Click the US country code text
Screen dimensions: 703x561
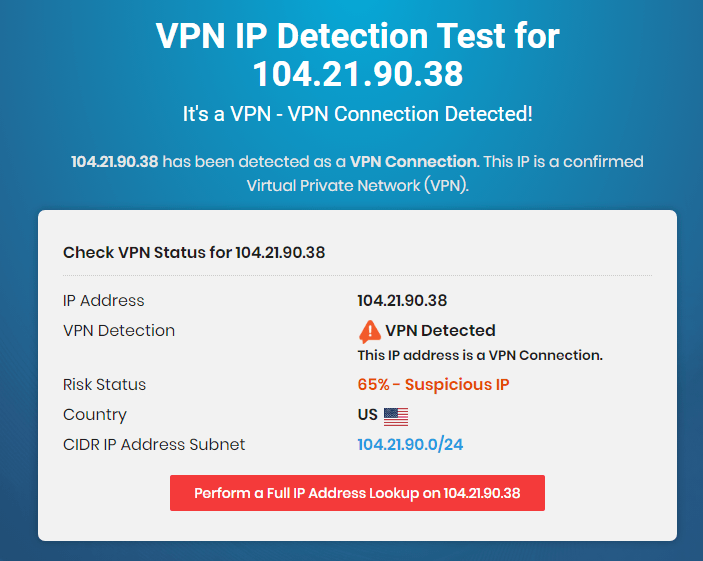pos(368,414)
